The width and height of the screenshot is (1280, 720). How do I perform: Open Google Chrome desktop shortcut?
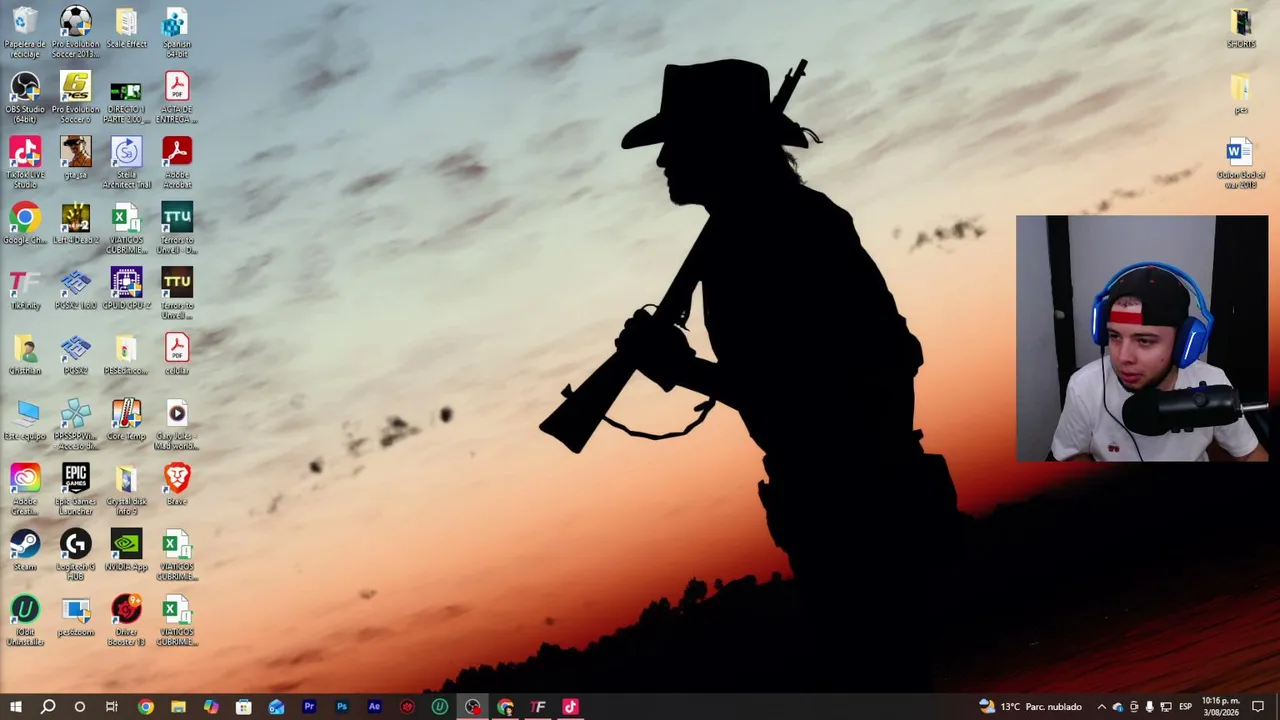coord(25,223)
